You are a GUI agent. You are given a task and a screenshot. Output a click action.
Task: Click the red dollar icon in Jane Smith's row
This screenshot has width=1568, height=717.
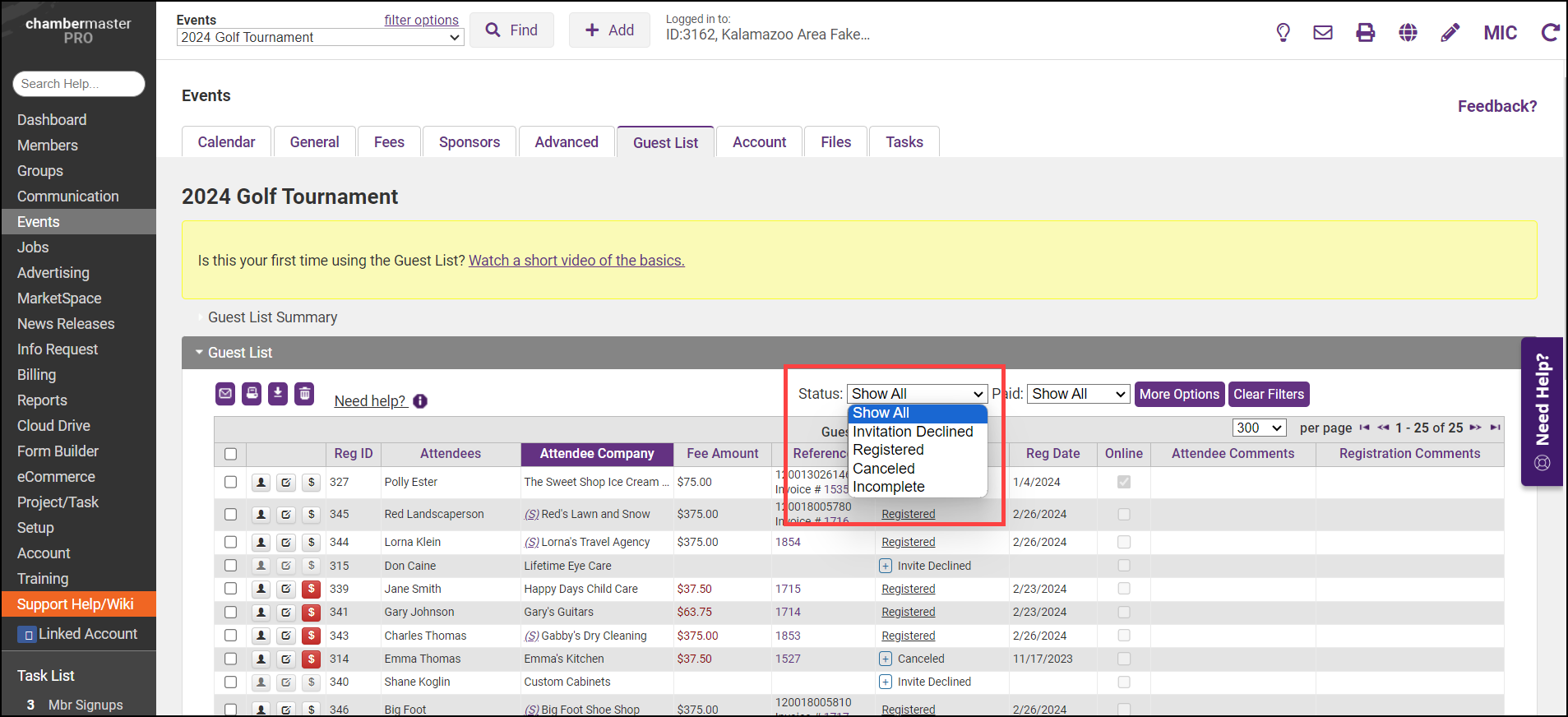coord(311,589)
